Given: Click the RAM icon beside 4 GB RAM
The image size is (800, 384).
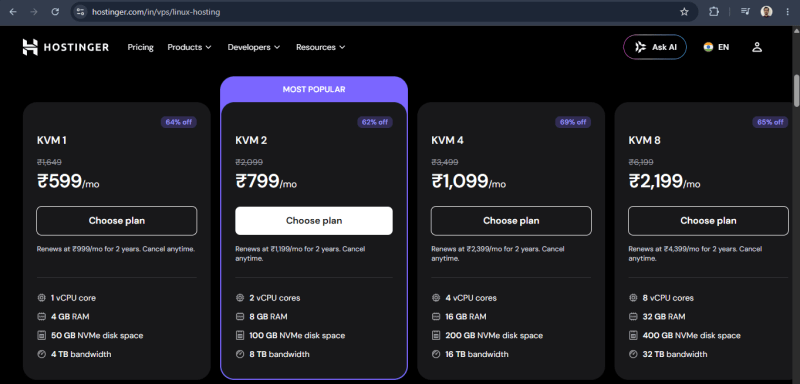Looking at the screenshot, I should pos(41,317).
